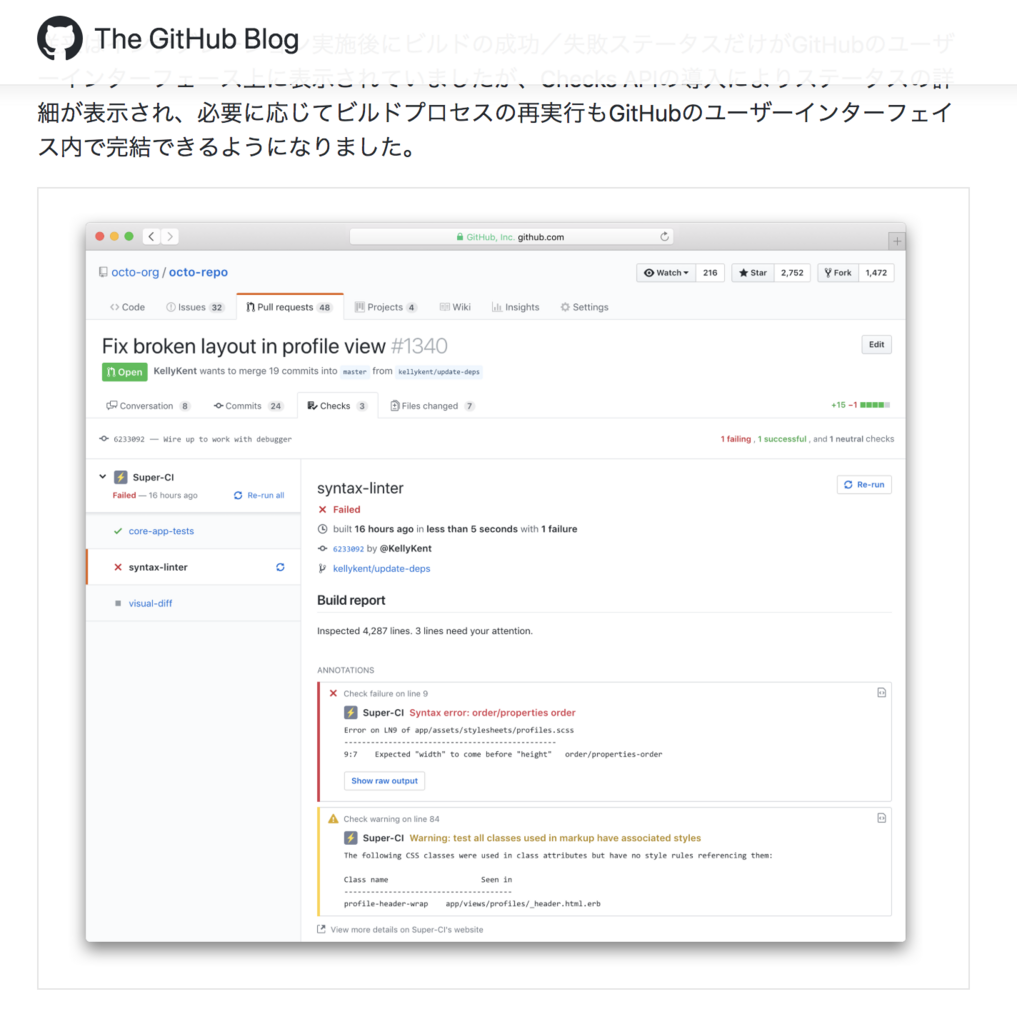Click the diffstat bar showing +15 −1
The image size is (1017, 1024).
tap(860, 405)
